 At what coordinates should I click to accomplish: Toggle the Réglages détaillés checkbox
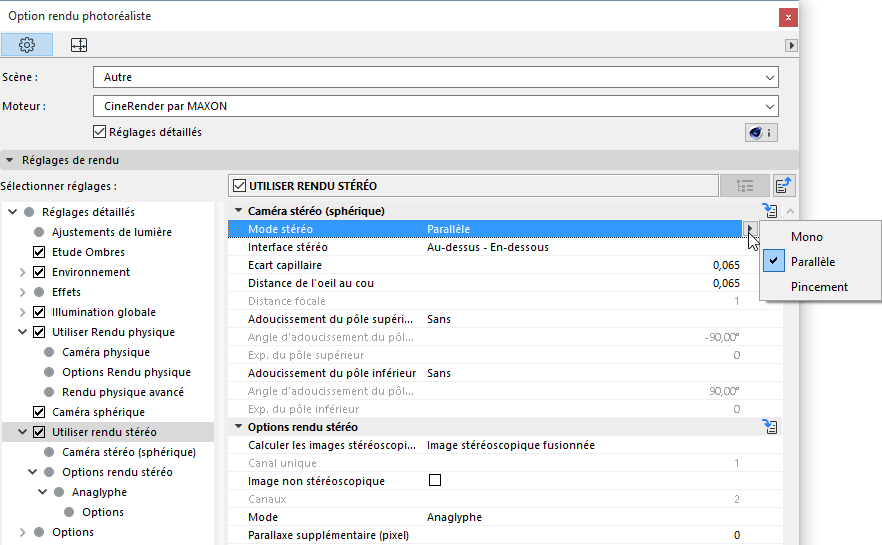(100, 132)
